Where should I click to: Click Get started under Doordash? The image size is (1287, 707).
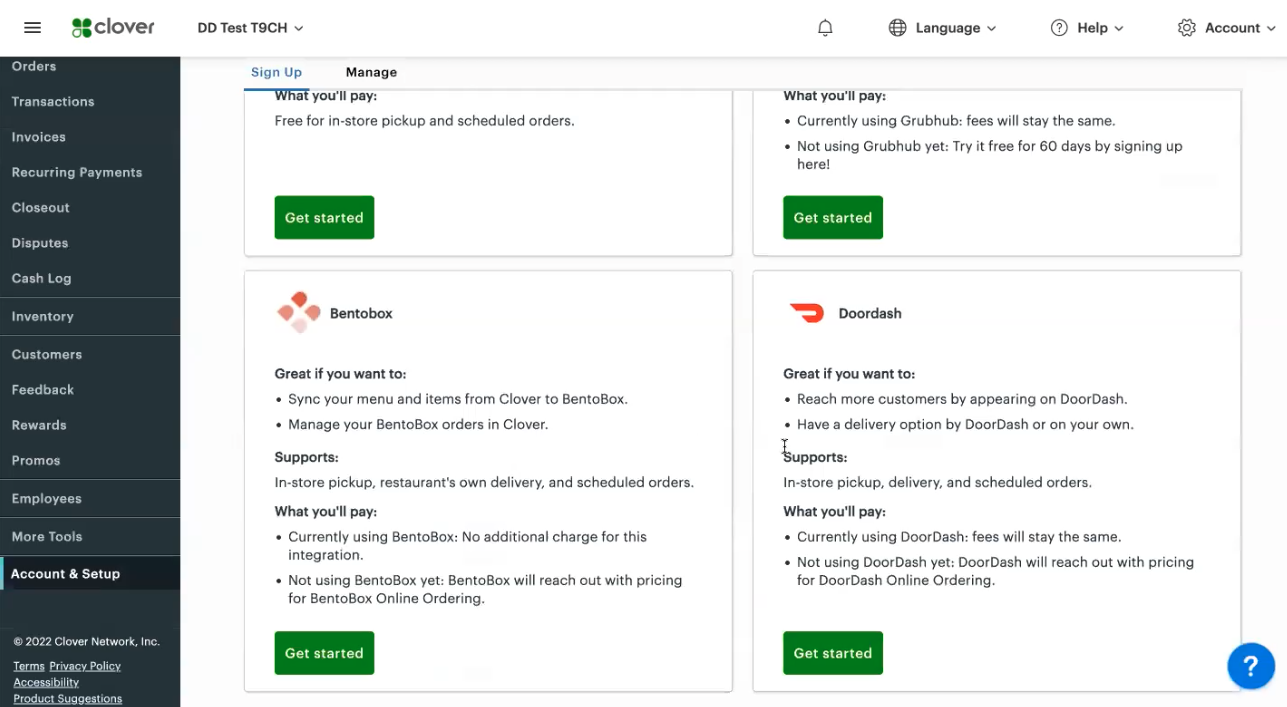(832, 652)
